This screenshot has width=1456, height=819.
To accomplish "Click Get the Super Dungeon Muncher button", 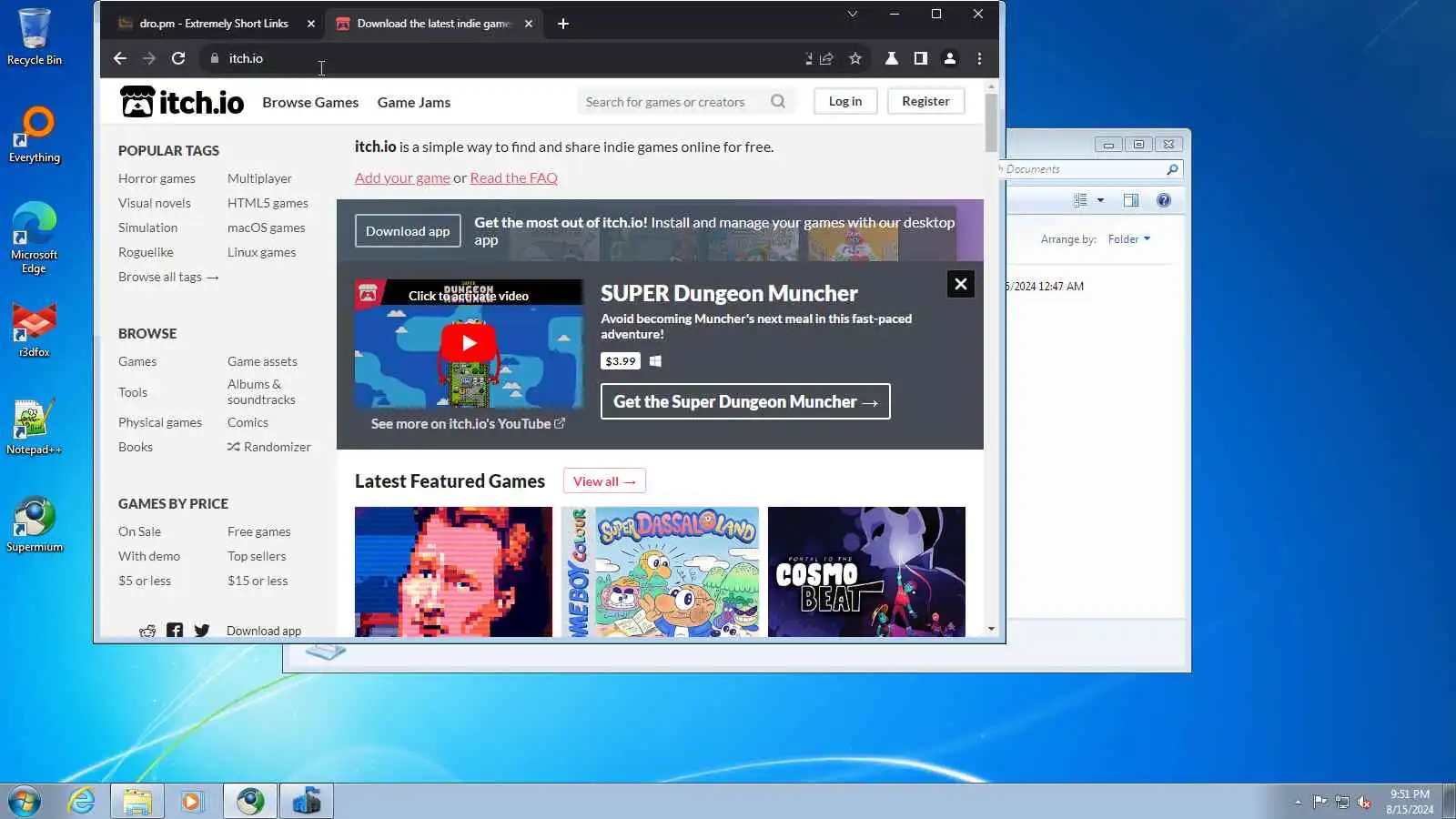I will [745, 401].
